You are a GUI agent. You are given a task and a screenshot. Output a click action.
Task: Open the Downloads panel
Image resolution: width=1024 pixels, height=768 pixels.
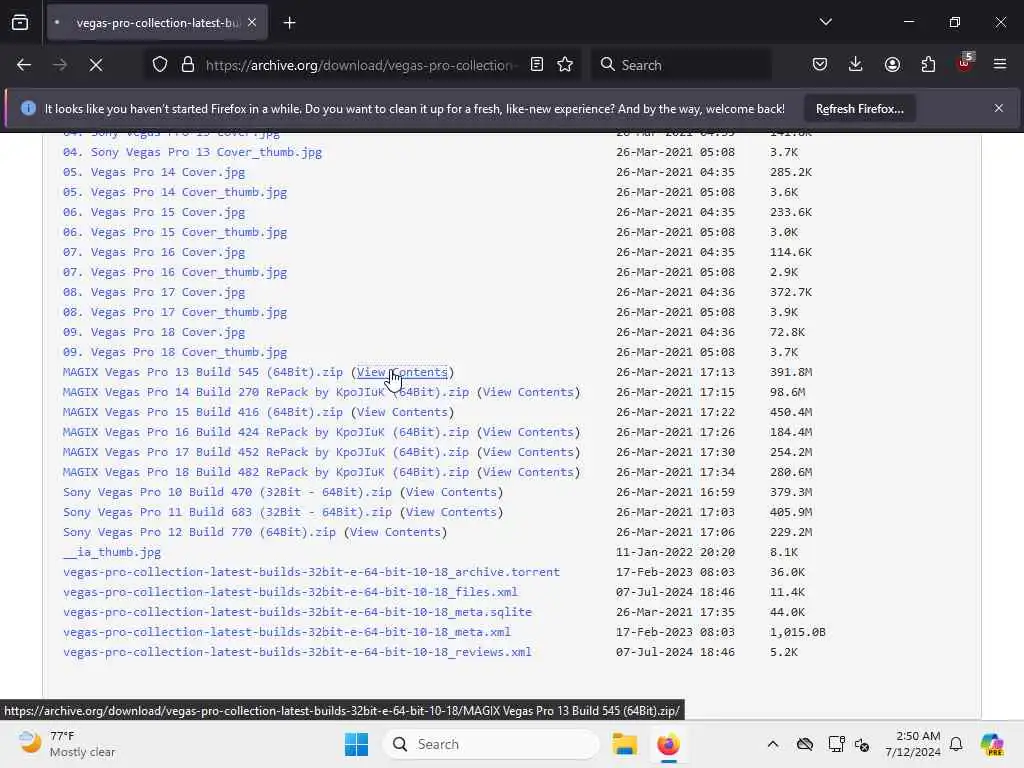tap(856, 65)
